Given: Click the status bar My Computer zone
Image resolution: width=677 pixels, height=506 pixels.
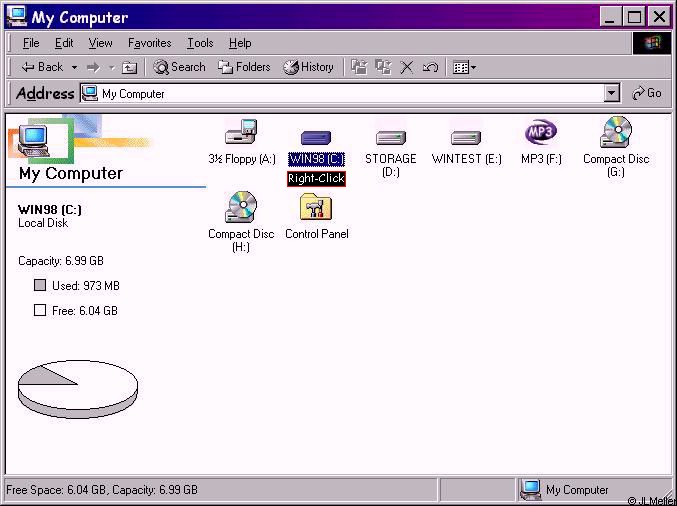Looking at the screenshot, I should point(595,490).
